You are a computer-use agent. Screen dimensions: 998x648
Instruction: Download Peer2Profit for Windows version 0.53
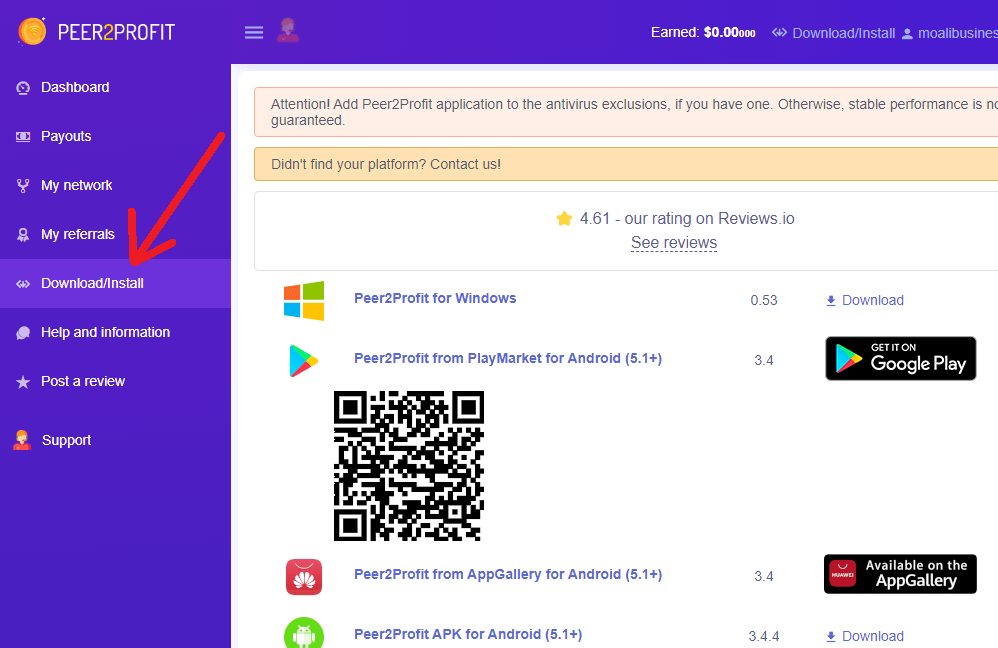tap(864, 300)
